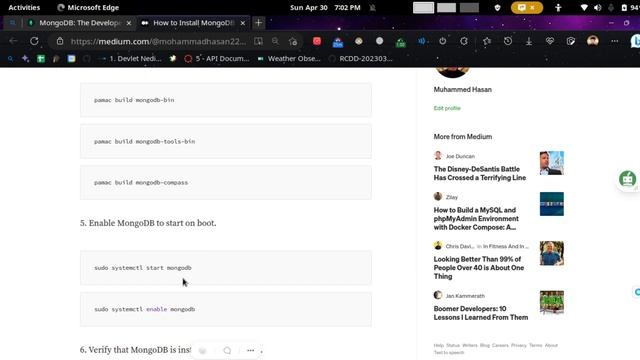Viewport: 640px width, 360px height.
Task: Click Jan Kammerath author name
Action: coord(465,296)
